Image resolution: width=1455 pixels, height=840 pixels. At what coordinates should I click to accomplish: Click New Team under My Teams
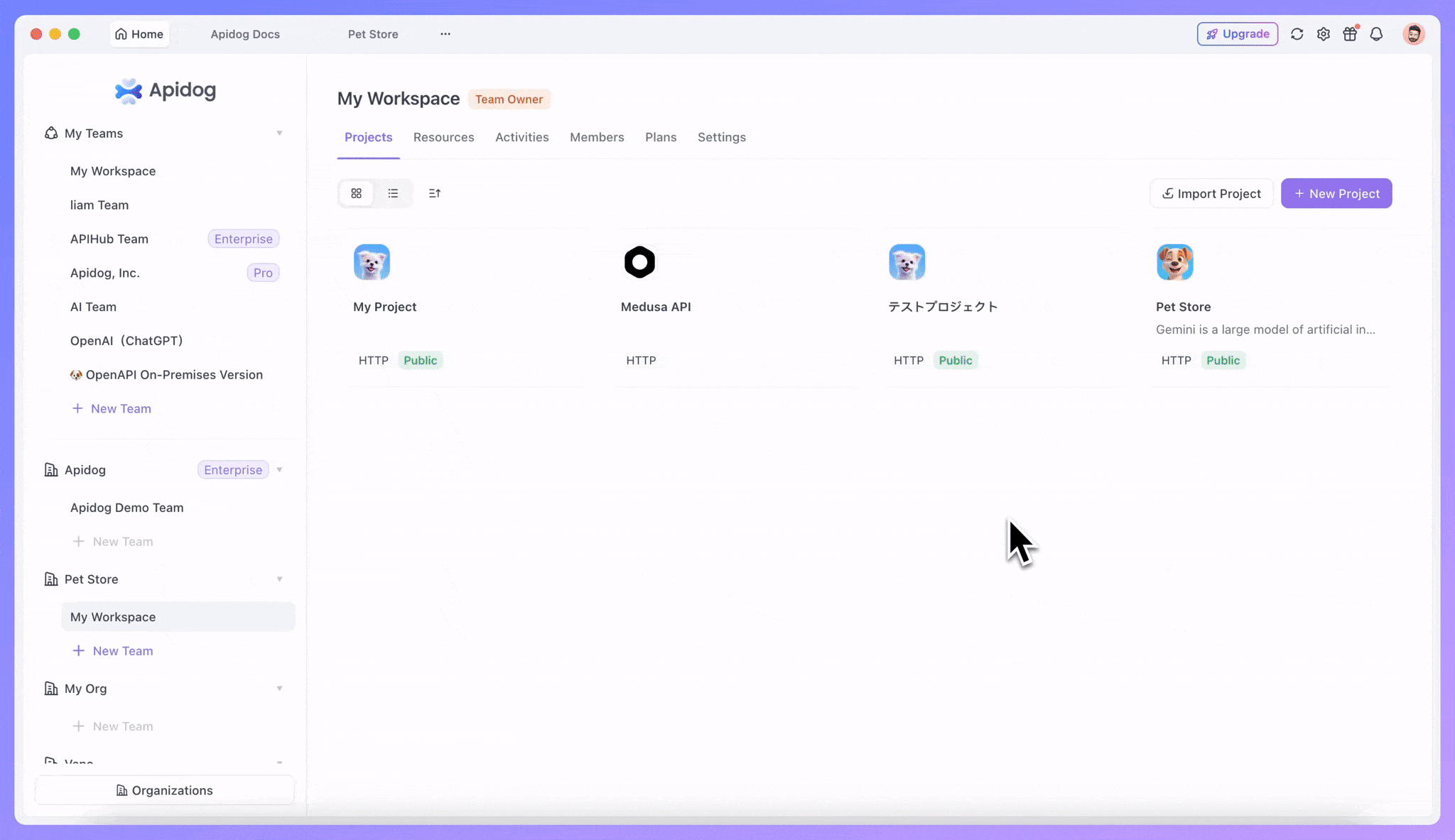pos(112,409)
